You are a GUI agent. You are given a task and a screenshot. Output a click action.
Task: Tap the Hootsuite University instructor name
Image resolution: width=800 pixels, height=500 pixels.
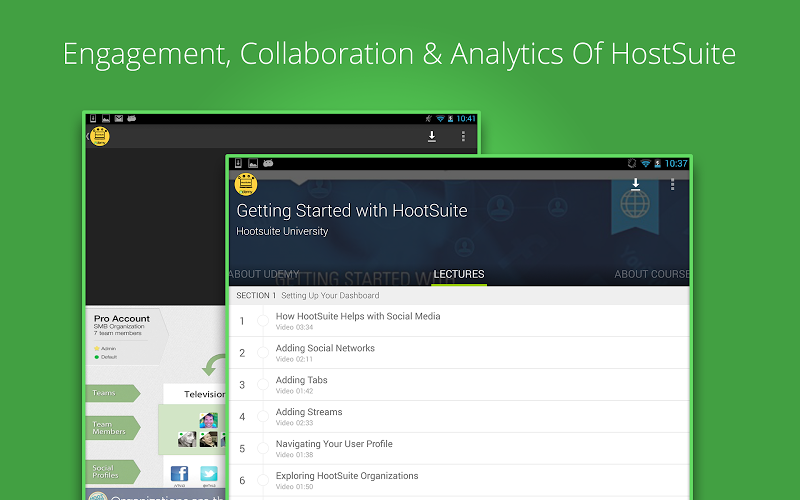(282, 231)
